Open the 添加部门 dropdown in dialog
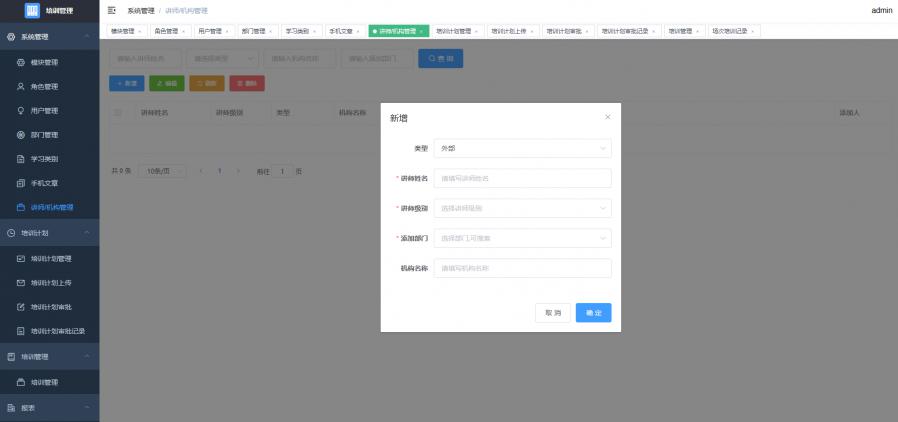Screen dimensions: 898x422 [523, 238]
